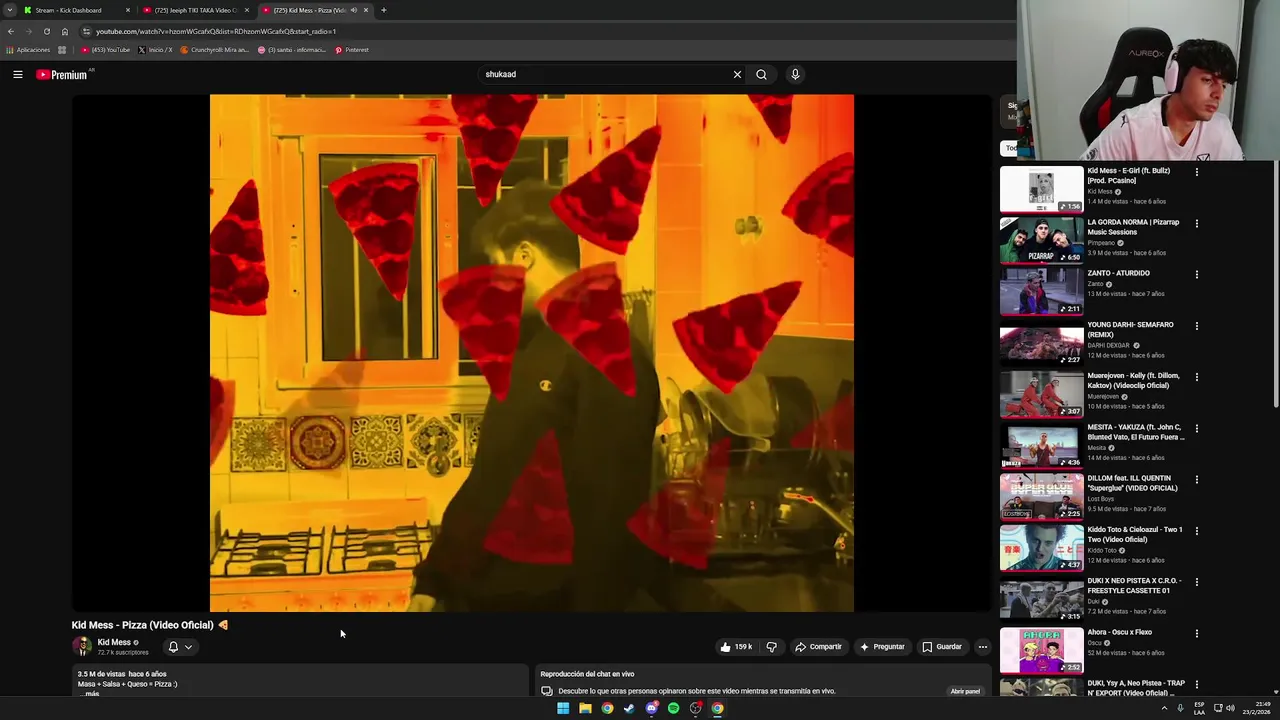1280x720 pixels.
Task: Open options for Muerejoven - Kelly video
Action: [1196, 377]
